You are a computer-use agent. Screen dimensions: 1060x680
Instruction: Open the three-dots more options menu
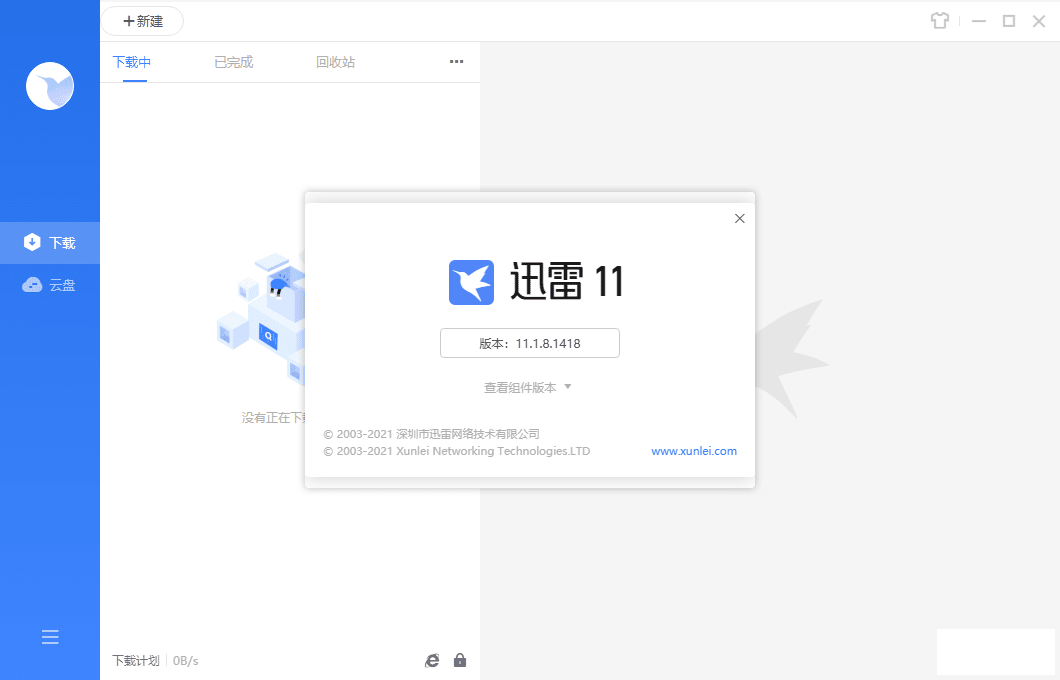pos(456,62)
